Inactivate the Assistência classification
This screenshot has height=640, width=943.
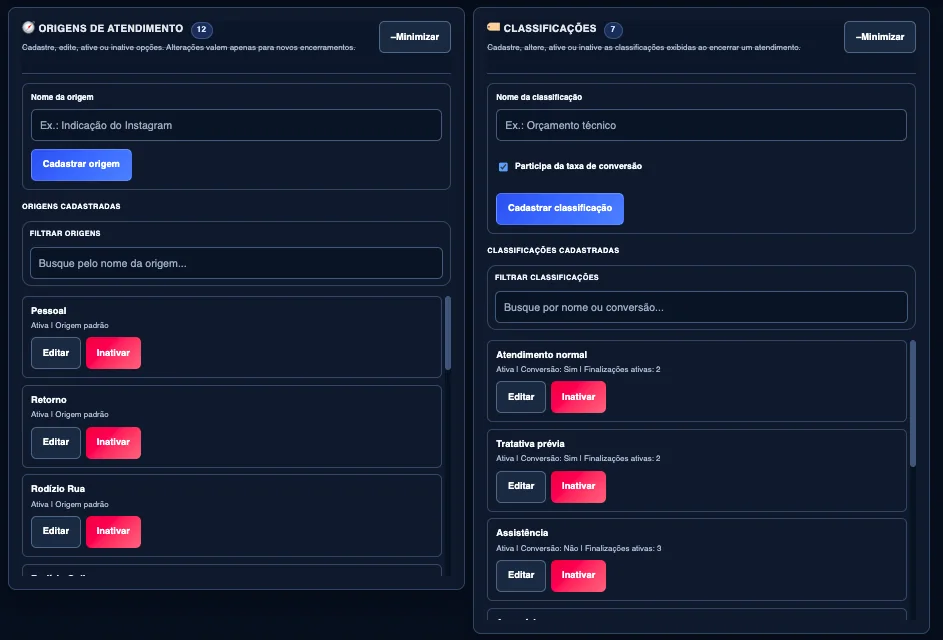(579, 576)
